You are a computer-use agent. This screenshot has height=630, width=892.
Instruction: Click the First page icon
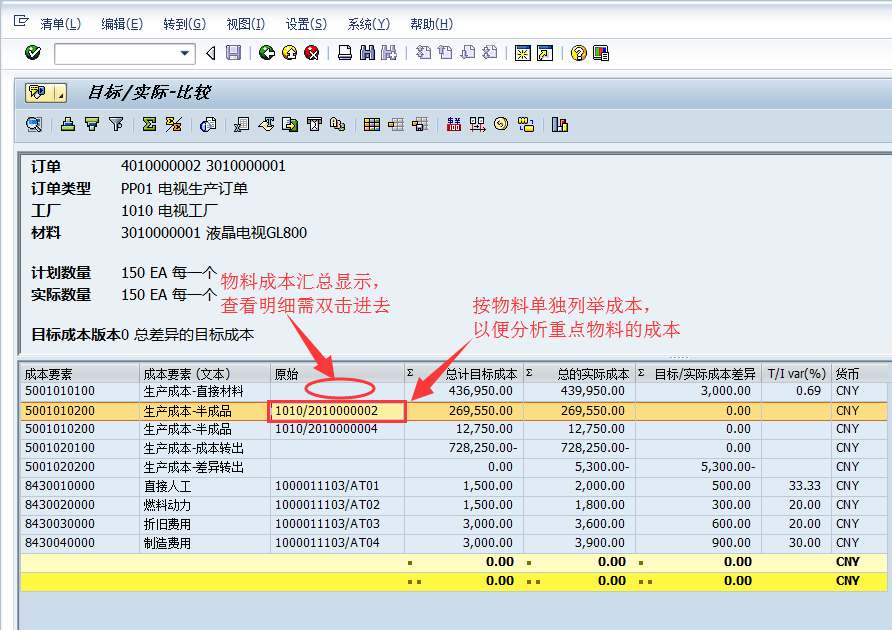coord(423,53)
